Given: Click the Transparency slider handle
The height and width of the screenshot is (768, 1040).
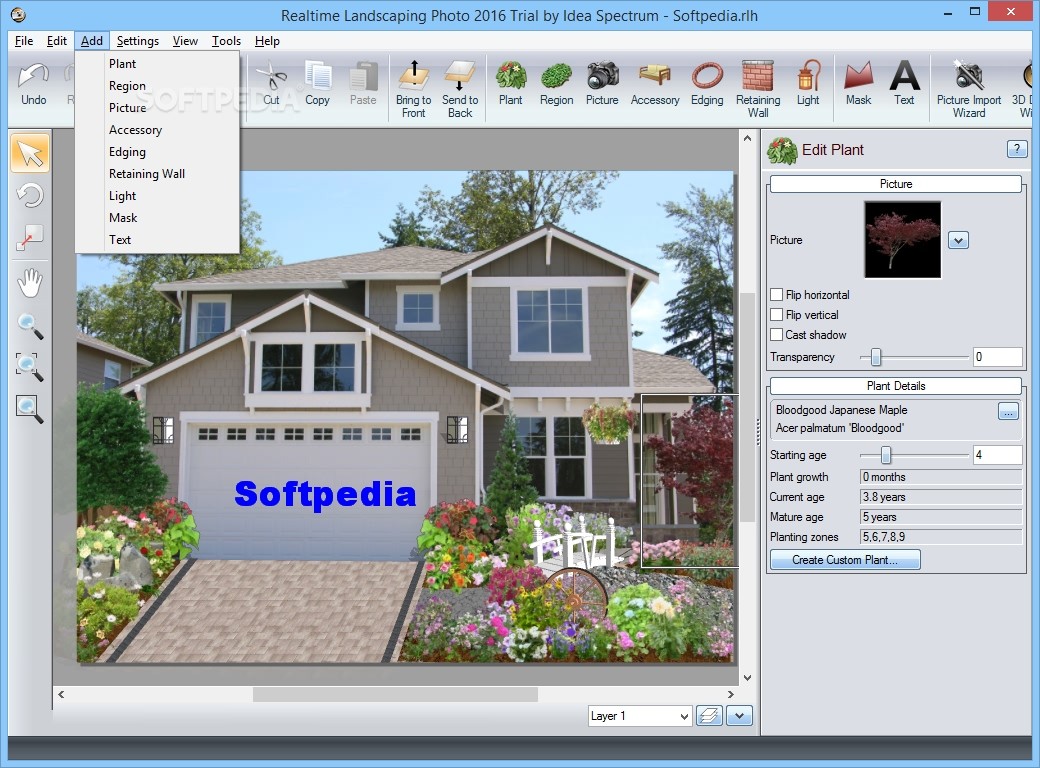Looking at the screenshot, I should click(876, 357).
